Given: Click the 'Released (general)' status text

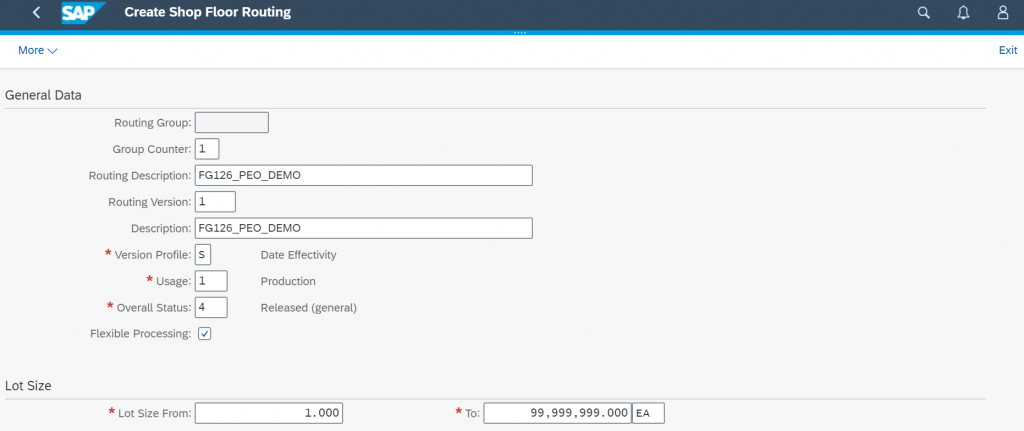Looking at the screenshot, I should point(309,308).
